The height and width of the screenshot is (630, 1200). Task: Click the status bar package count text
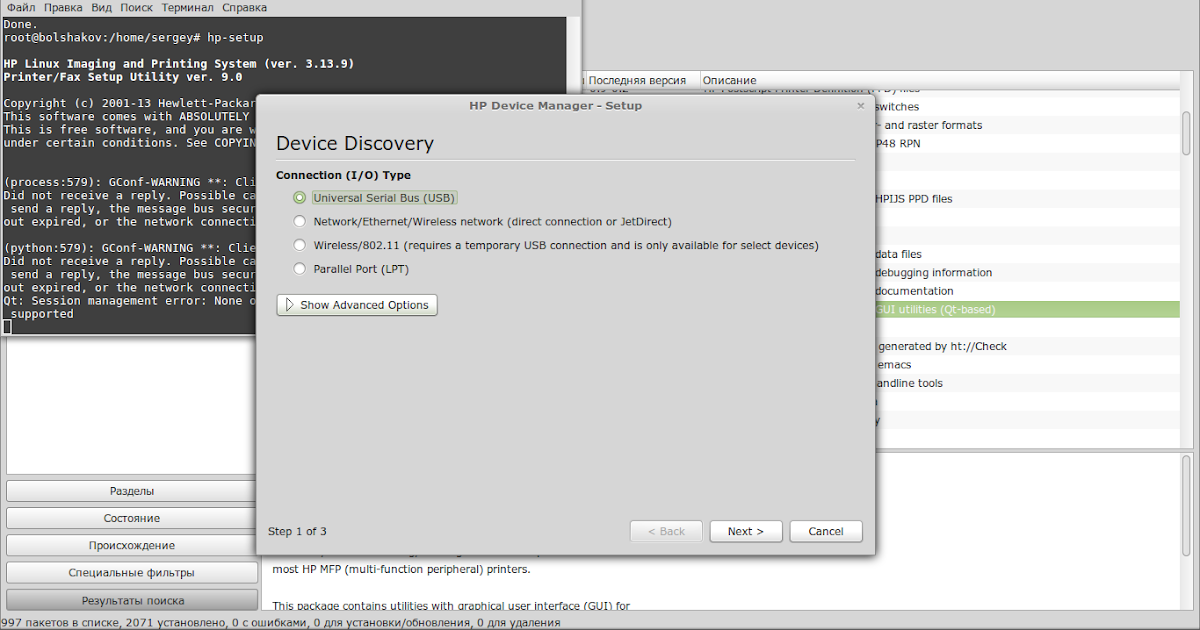280,623
